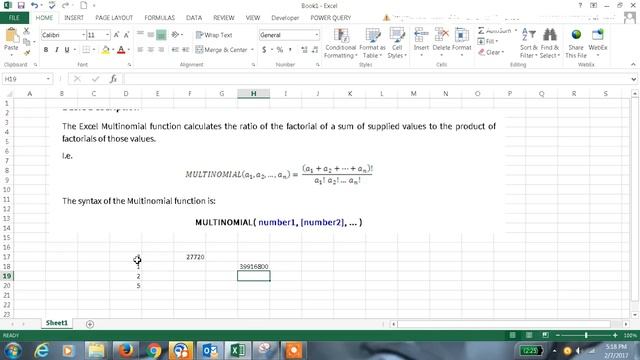Open Sort & Filter options
The width and height of the screenshot is (640, 360).
click(x=529, y=43)
